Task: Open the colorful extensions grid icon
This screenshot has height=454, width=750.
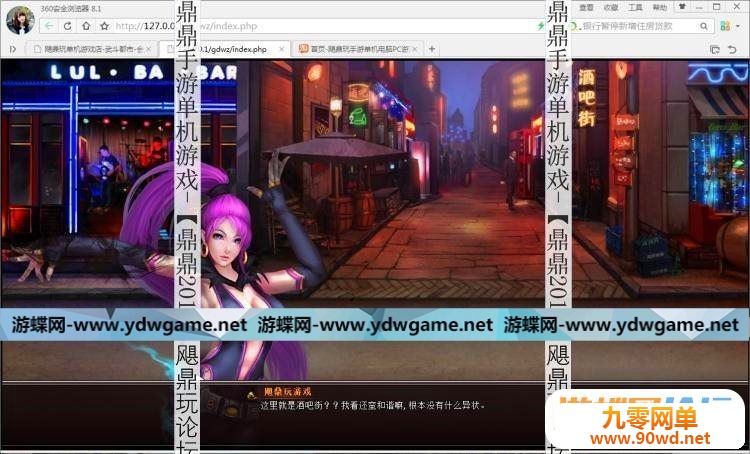Action: (725, 26)
